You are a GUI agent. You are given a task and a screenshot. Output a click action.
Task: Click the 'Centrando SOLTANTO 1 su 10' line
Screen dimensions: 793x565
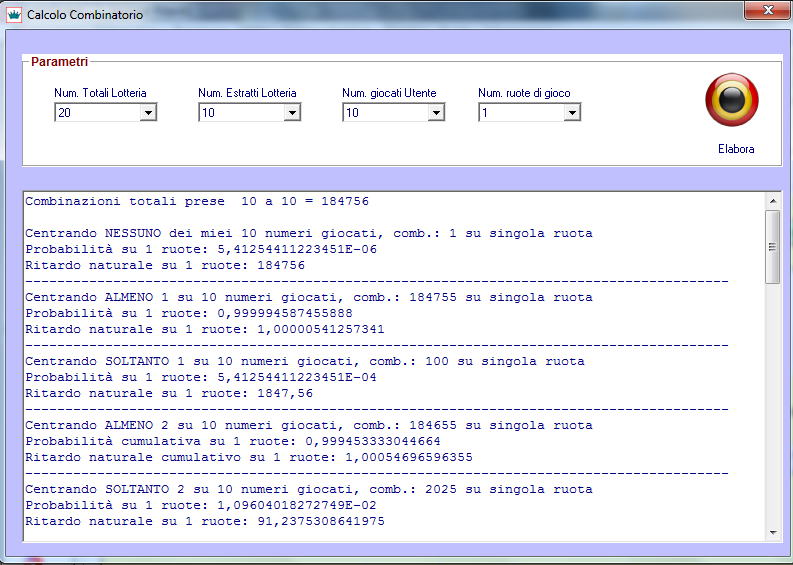(x=305, y=361)
